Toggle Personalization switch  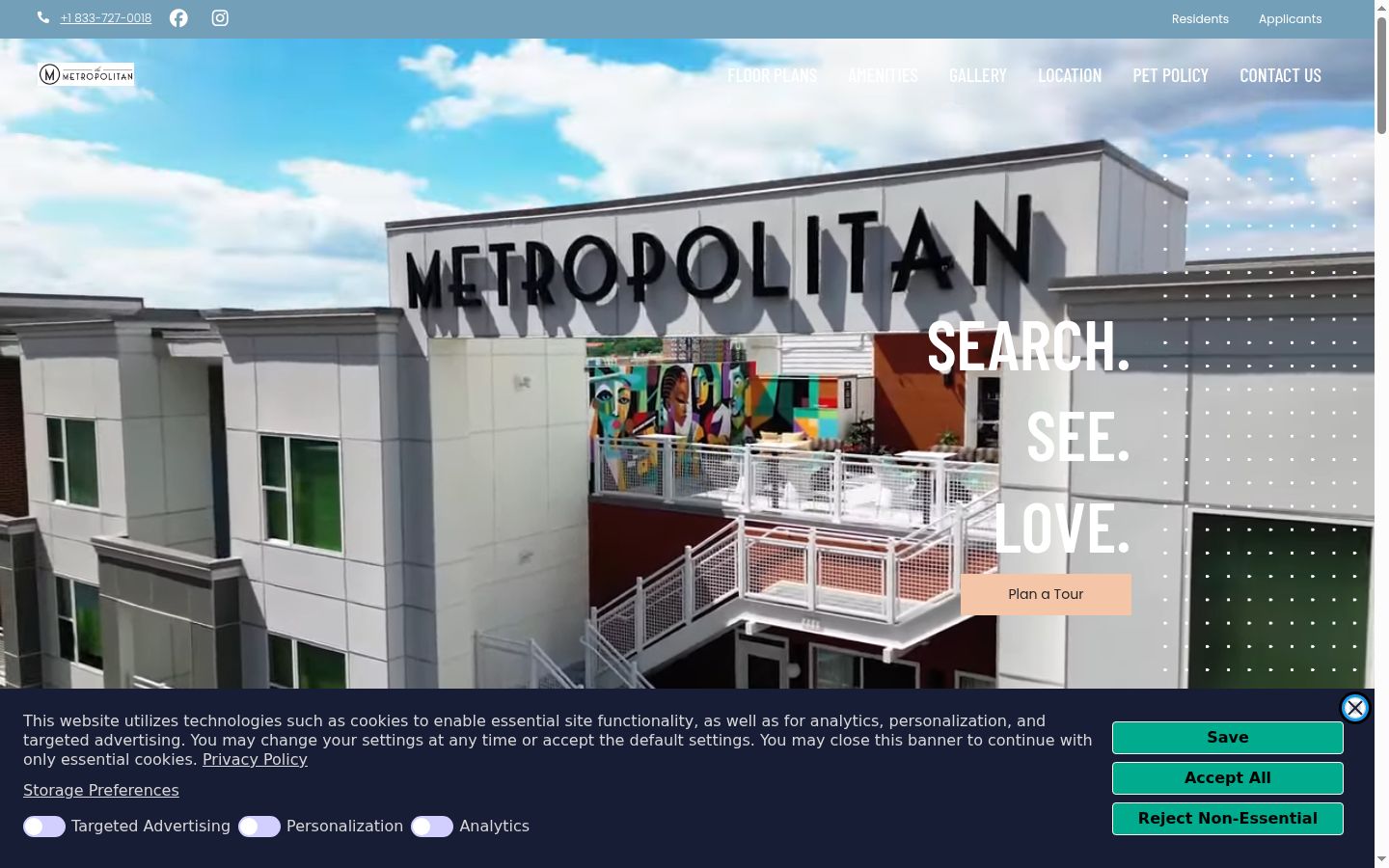(259, 827)
